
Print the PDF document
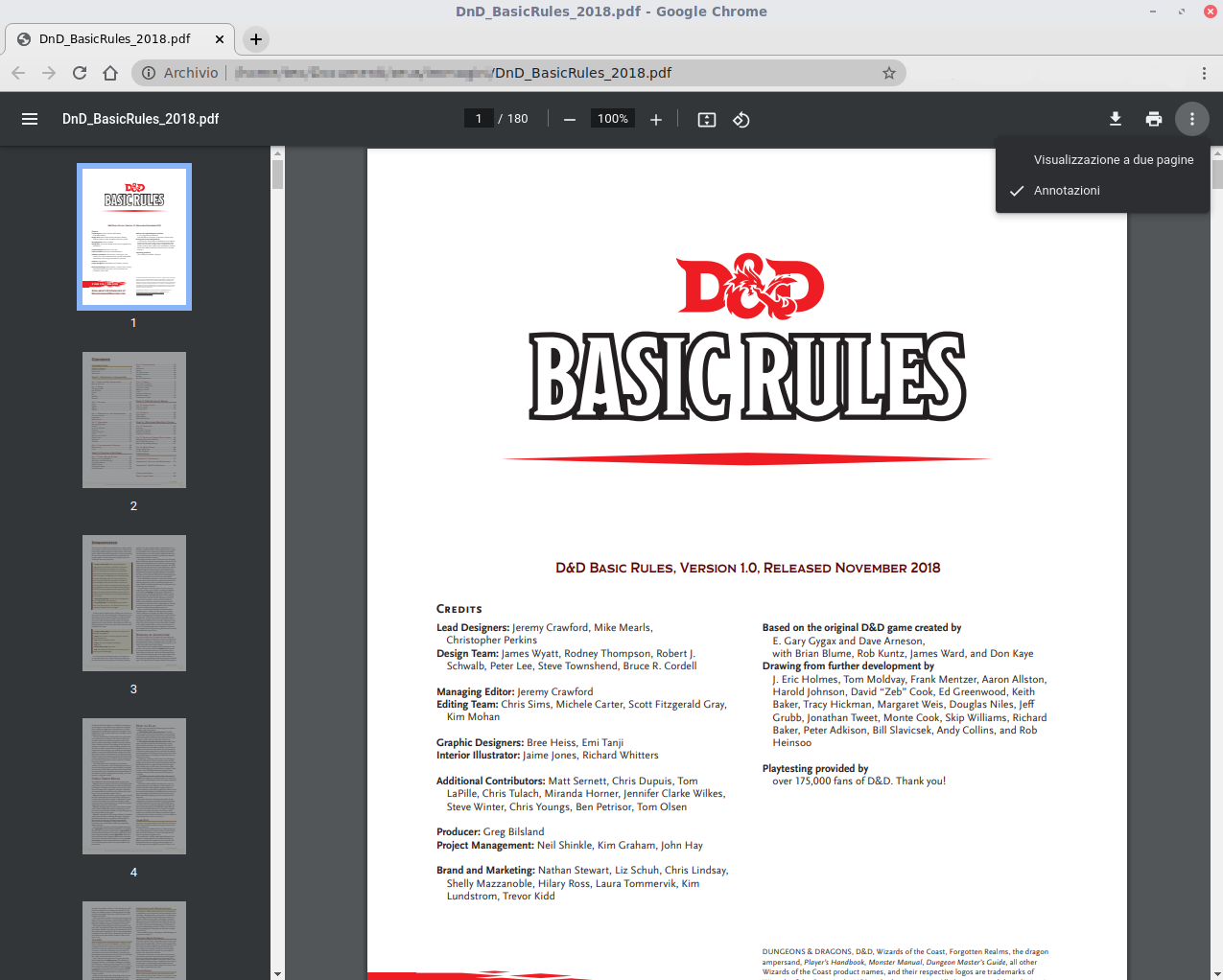point(1154,119)
